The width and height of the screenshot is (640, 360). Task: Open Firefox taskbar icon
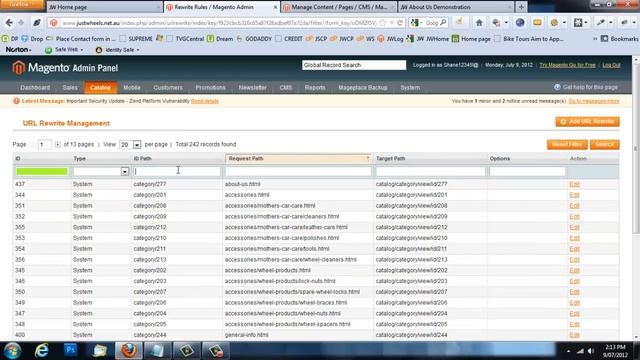(x=129, y=351)
